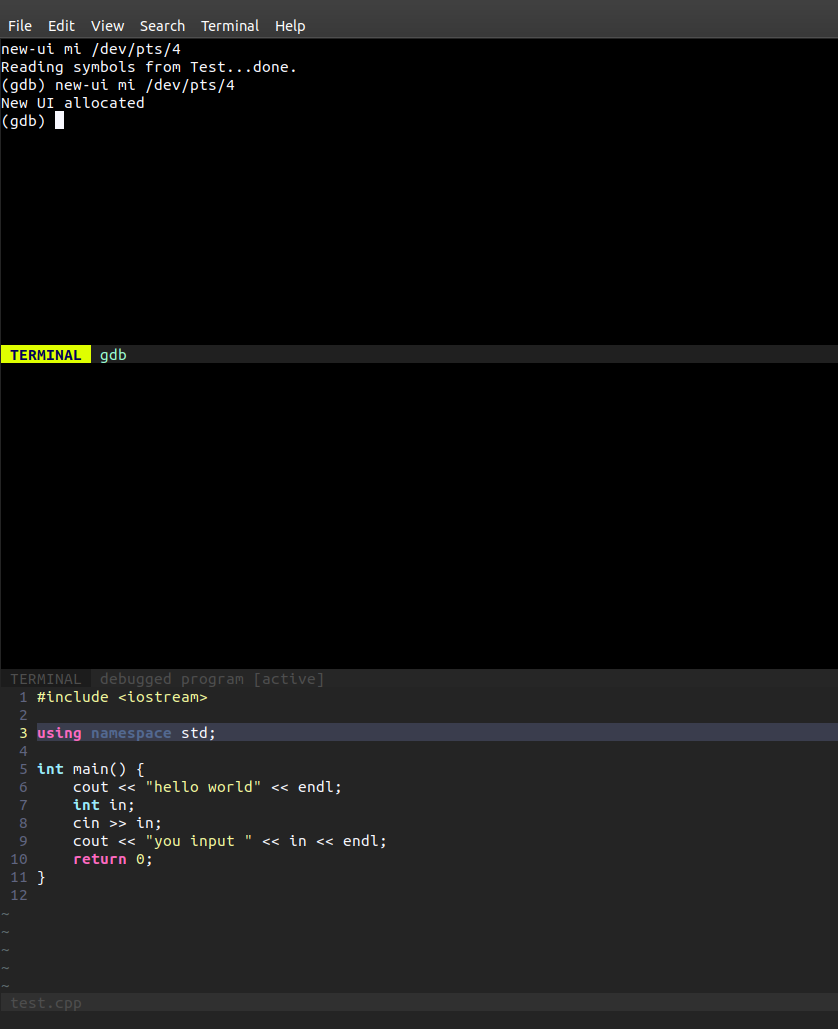Open the Edit menu

click(x=61, y=26)
